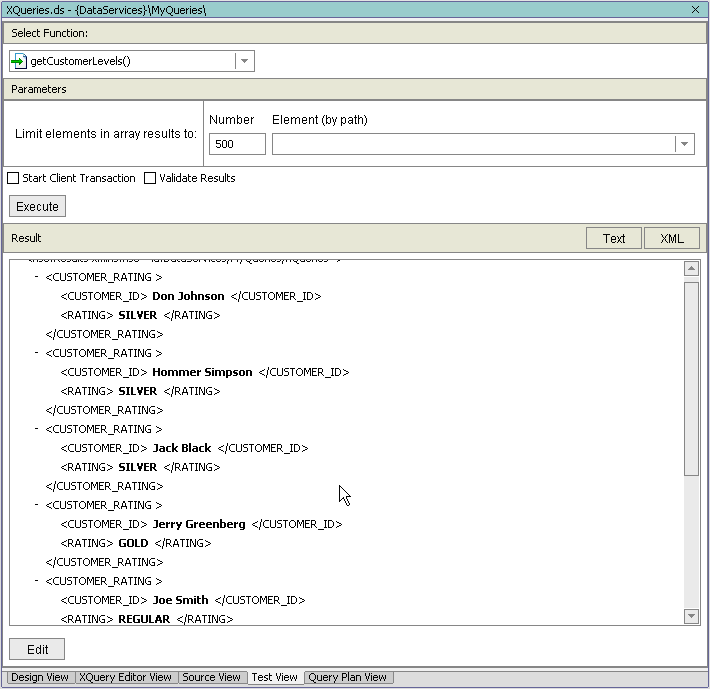This screenshot has width=710, height=689.
Task: Collapse the Don Johnson CUSTOMER_RATING node
Action: click(x=37, y=276)
